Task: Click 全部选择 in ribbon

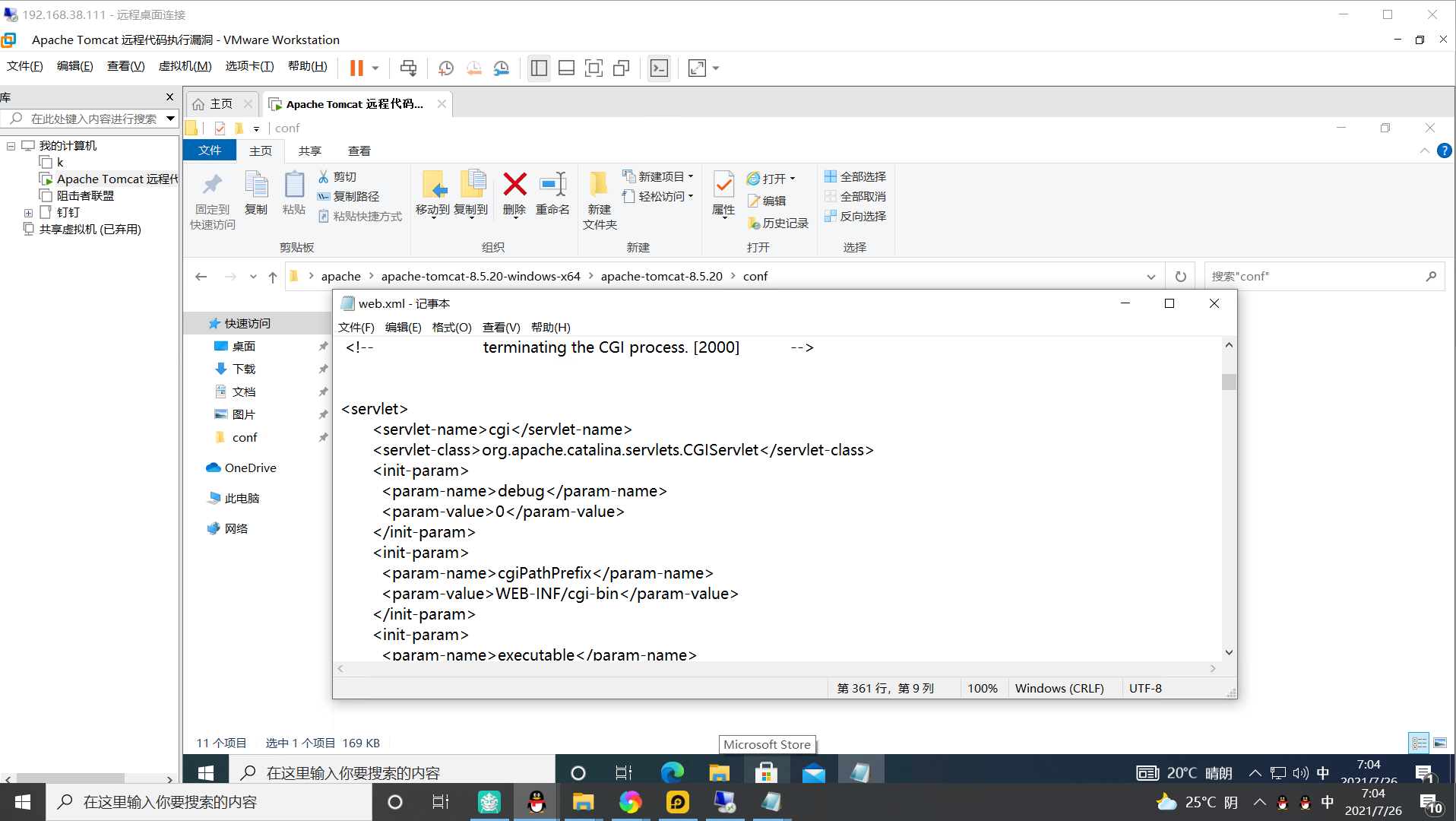Action: pos(855,176)
